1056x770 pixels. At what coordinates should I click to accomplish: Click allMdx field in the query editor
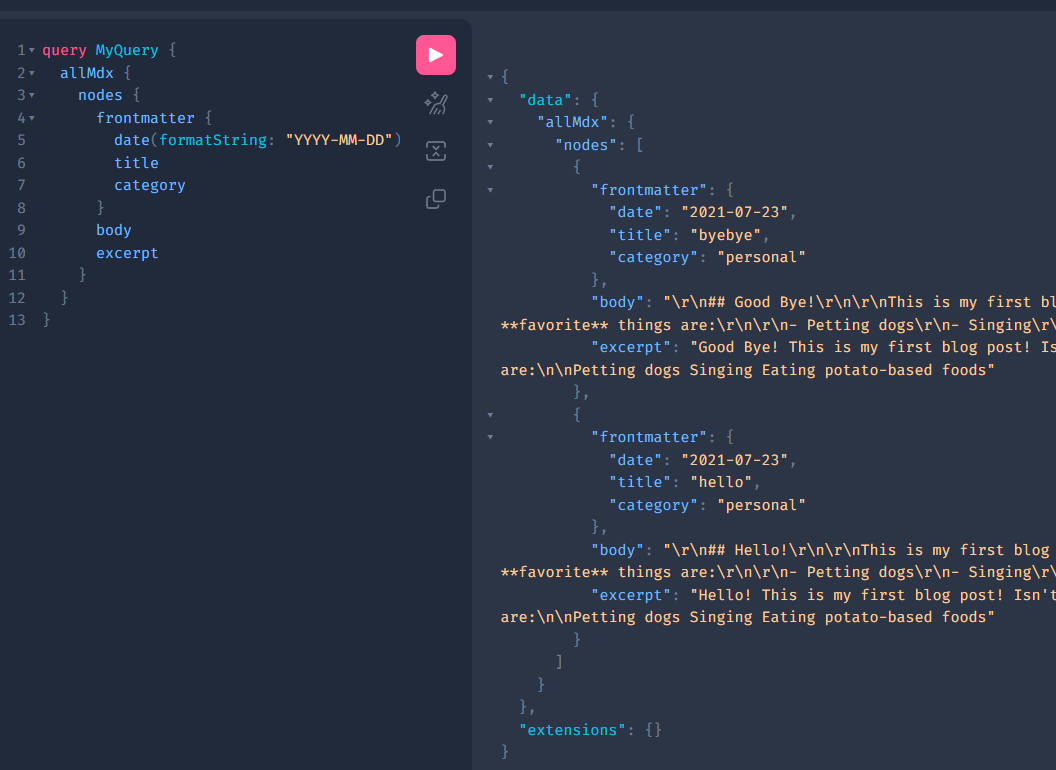(87, 73)
